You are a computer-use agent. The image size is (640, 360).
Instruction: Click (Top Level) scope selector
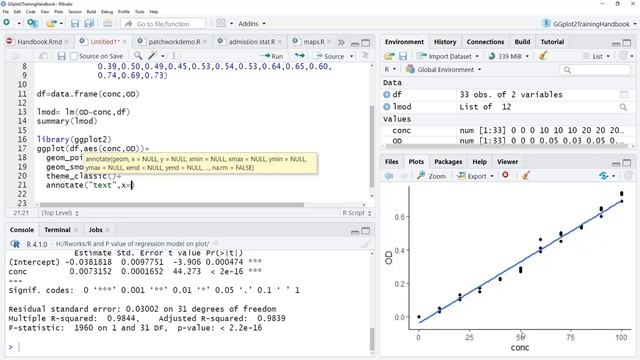(60, 213)
